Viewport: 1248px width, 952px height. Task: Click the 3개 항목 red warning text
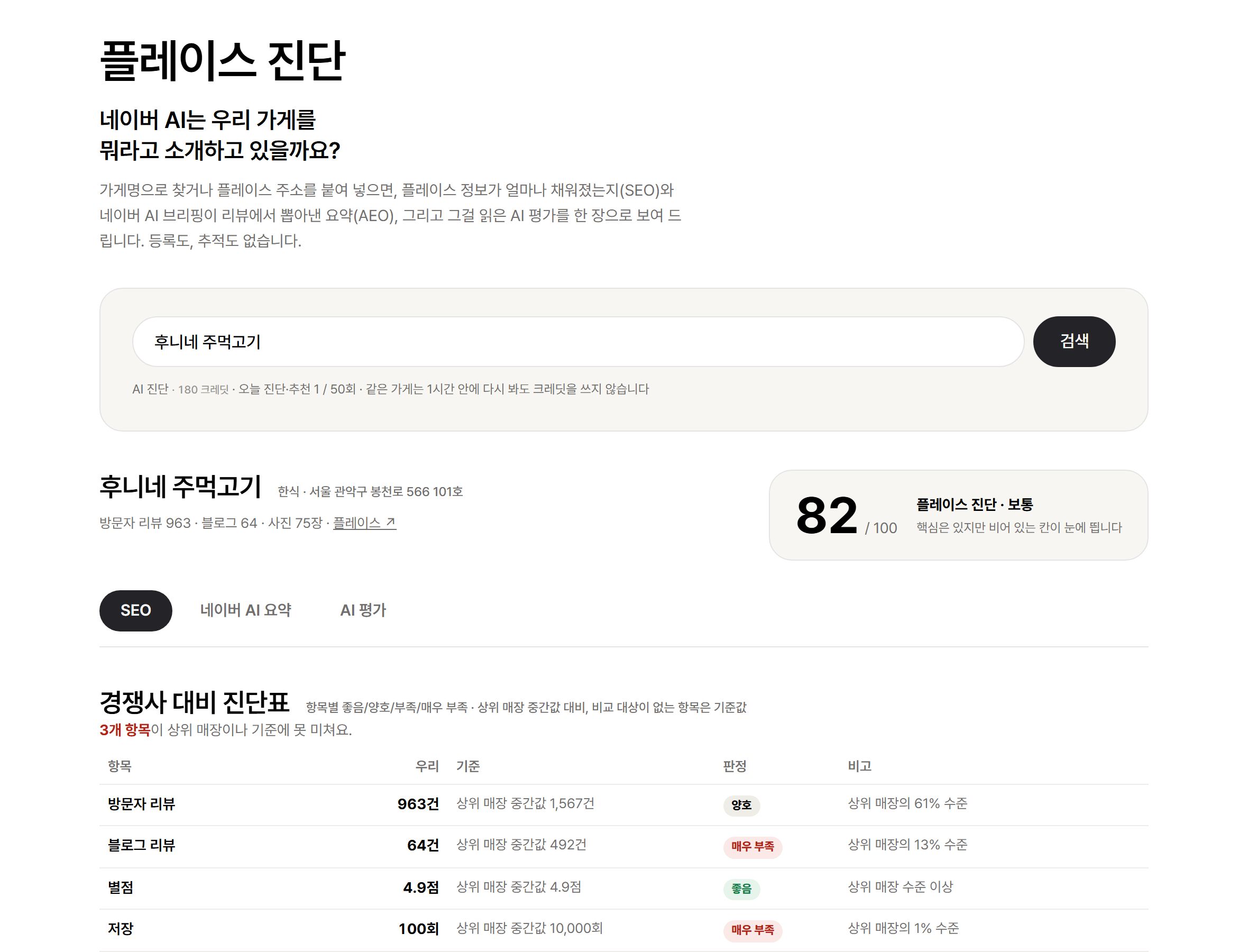click(x=125, y=729)
